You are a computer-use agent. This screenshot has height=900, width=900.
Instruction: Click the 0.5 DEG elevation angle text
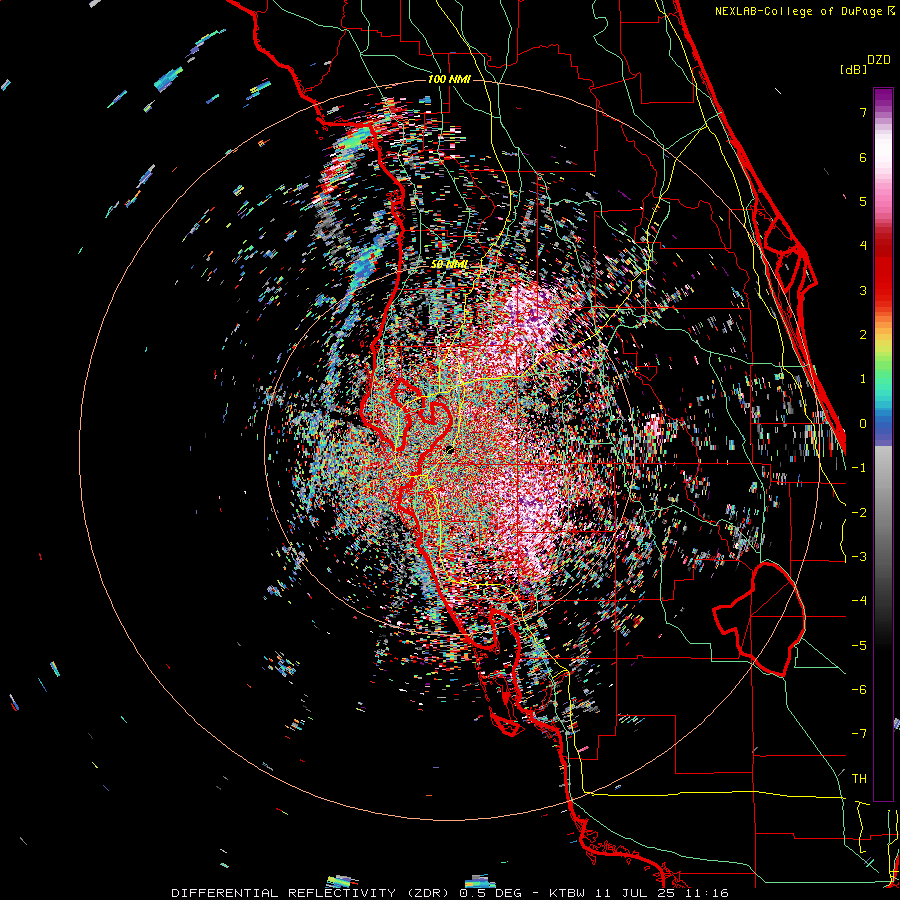[x=491, y=893]
